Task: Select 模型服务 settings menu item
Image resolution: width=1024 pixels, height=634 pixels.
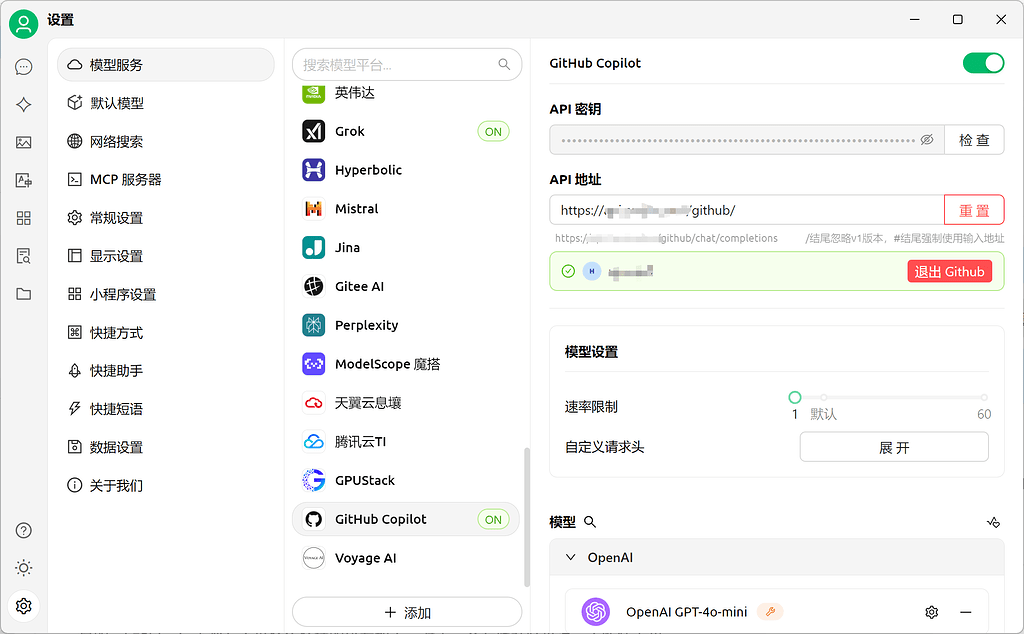Action: [166, 65]
